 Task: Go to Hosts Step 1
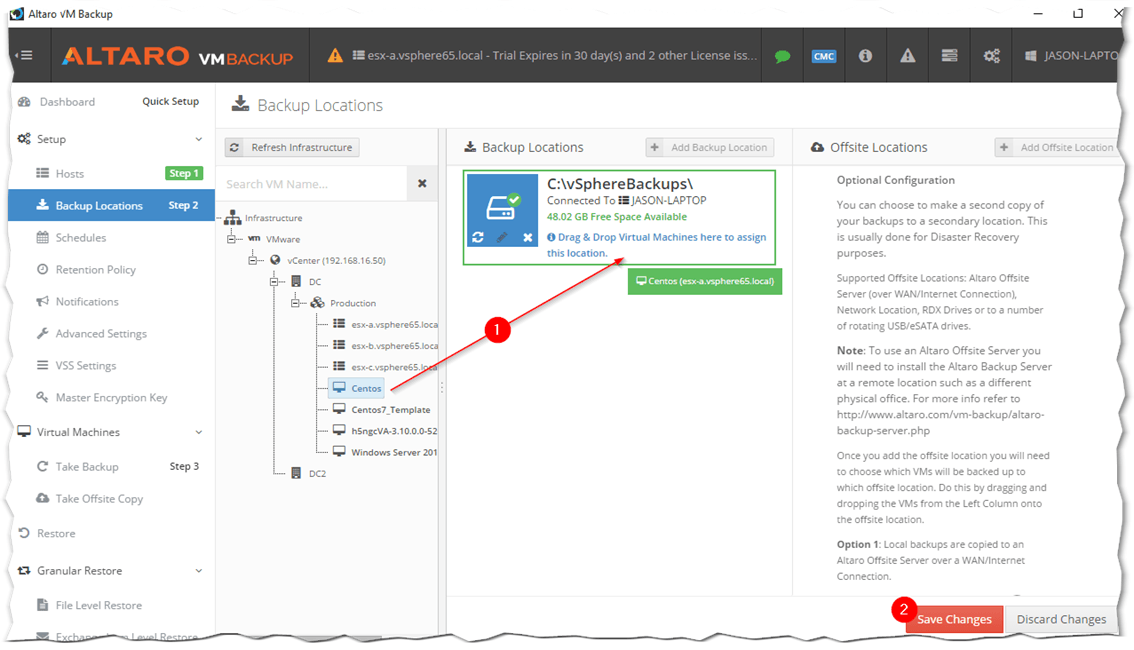tap(112, 174)
